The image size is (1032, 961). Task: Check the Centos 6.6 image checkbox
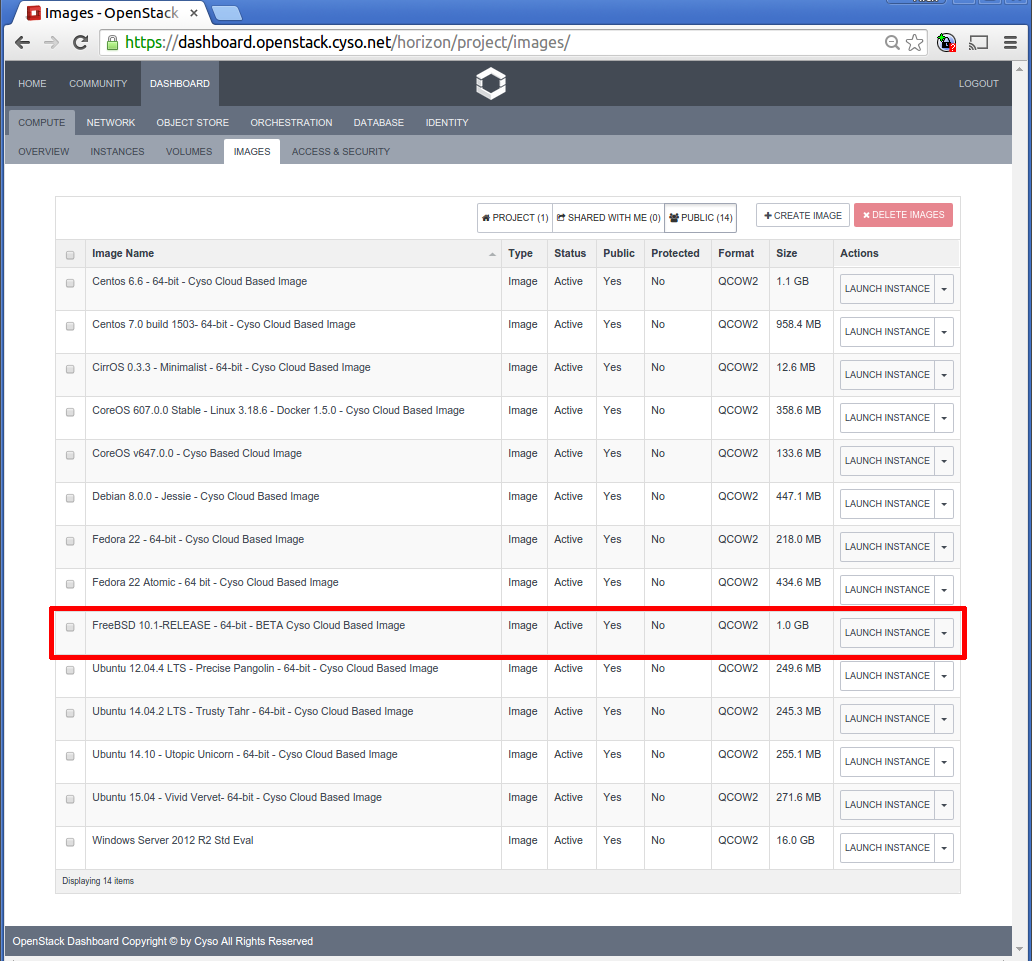pyautogui.click(x=70, y=283)
